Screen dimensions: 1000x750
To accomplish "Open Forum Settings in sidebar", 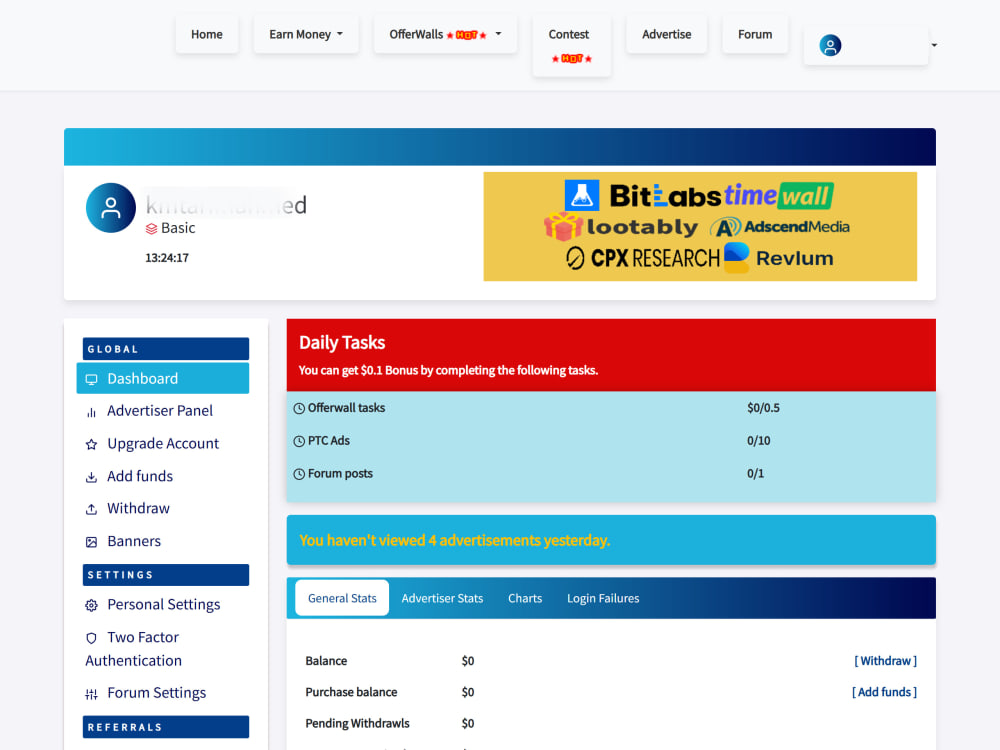I will pyautogui.click(x=156, y=693).
